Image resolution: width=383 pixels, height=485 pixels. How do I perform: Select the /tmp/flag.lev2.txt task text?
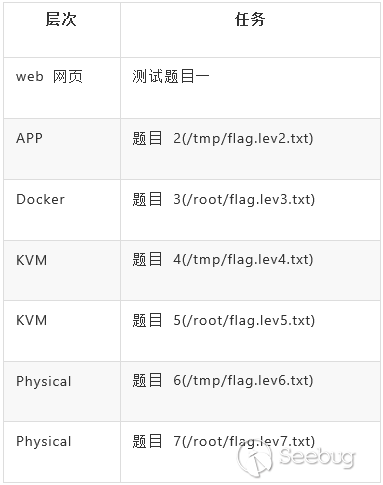(x=248, y=138)
